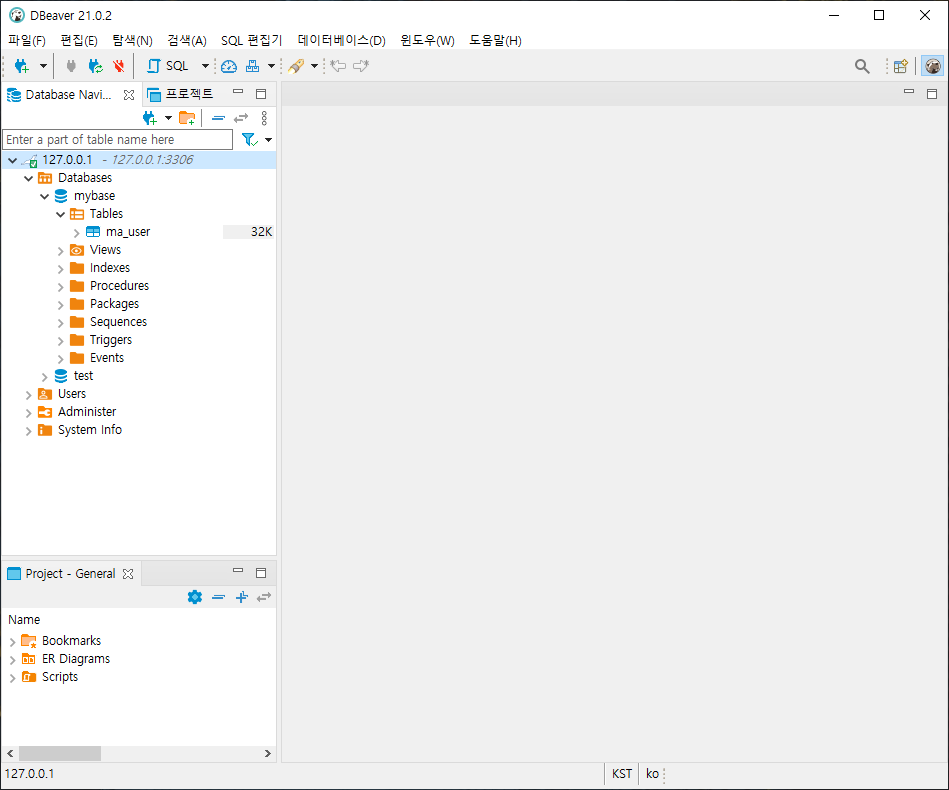Click the gear configure icon in Project panel
This screenshot has width=949, height=790.
point(195,597)
